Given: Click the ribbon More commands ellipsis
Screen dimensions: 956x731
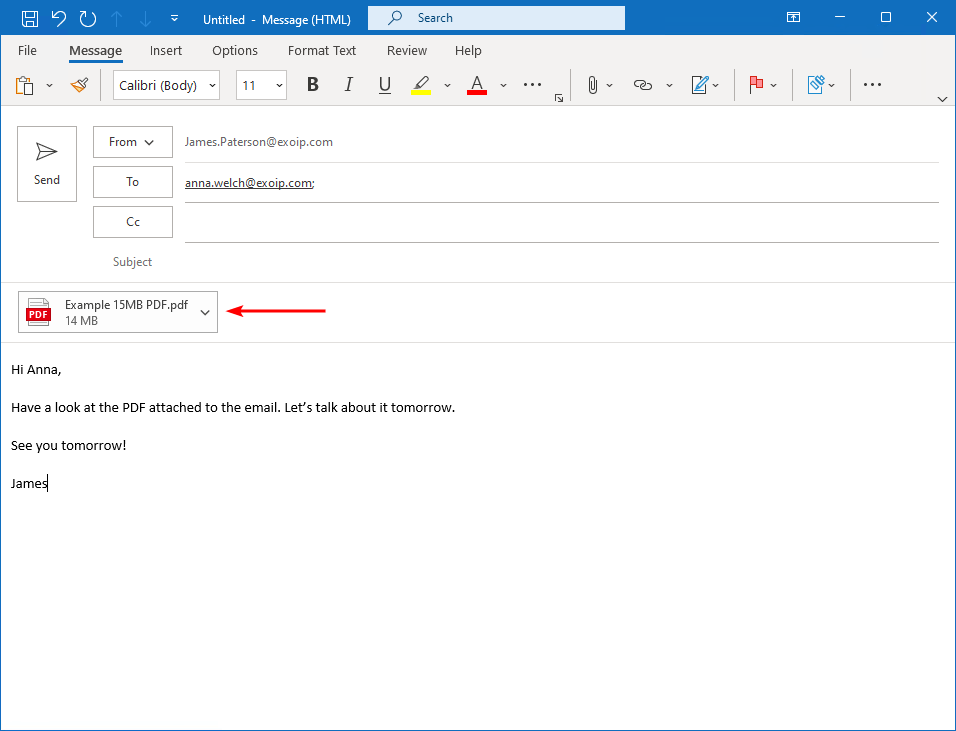Looking at the screenshot, I should click(871, 85).
